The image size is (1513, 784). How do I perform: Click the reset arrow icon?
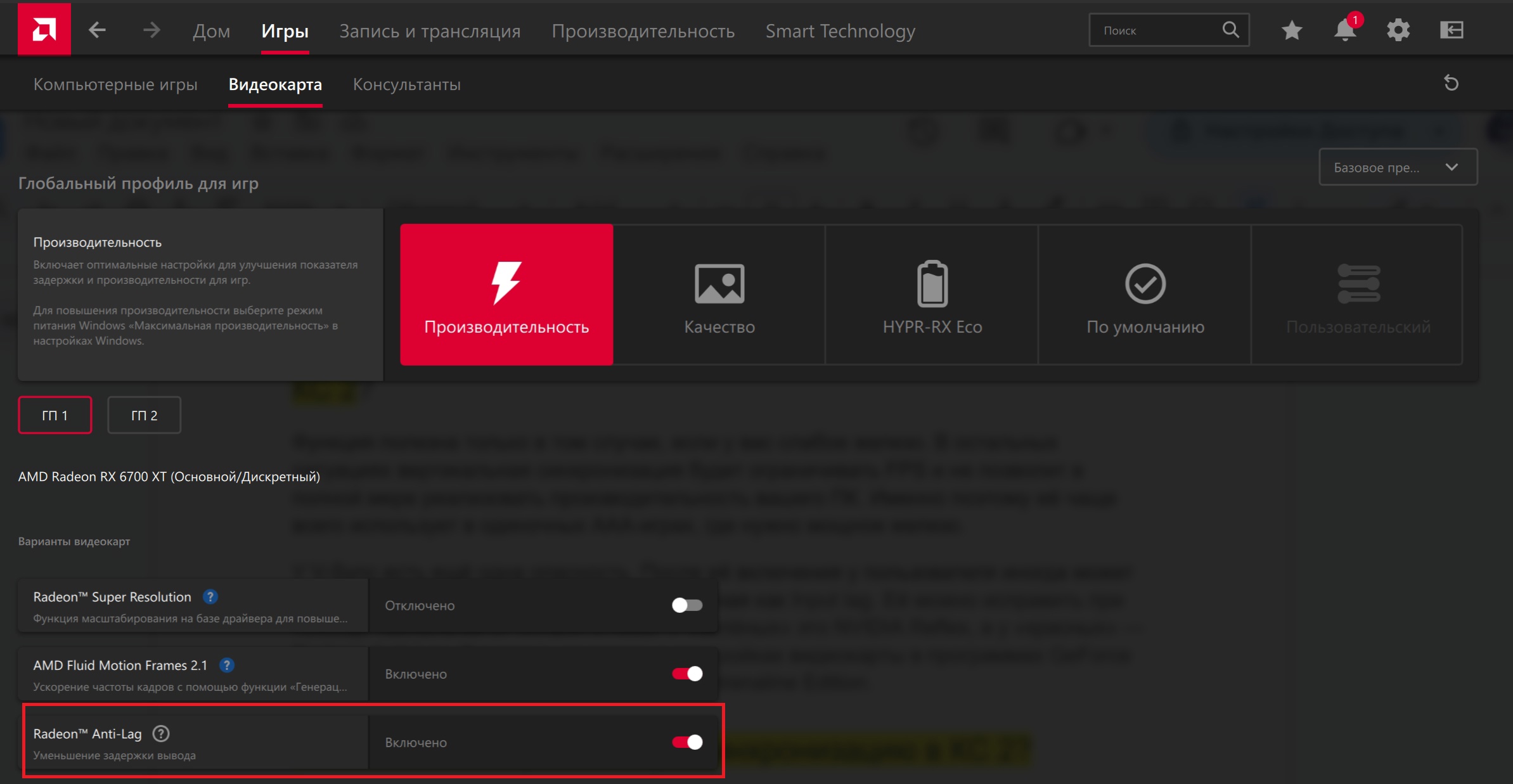pyautogui.click(x=1452, y=83)
